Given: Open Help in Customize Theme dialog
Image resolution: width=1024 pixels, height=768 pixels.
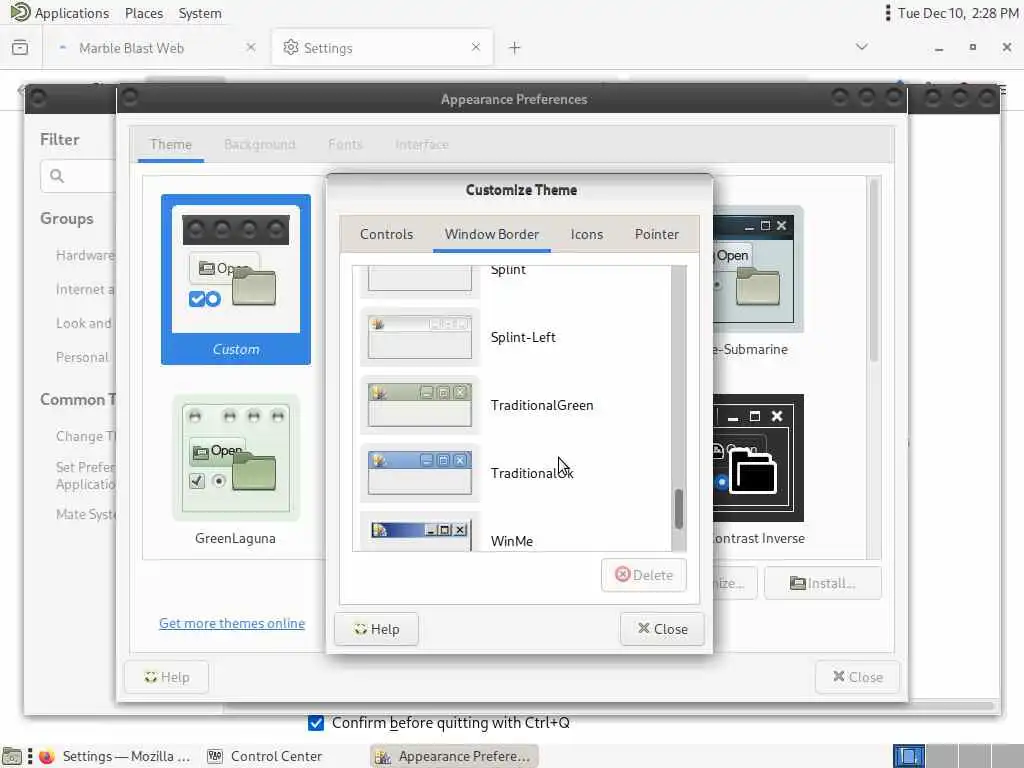Looking at the screenshot, I should (x=376, y=629).
